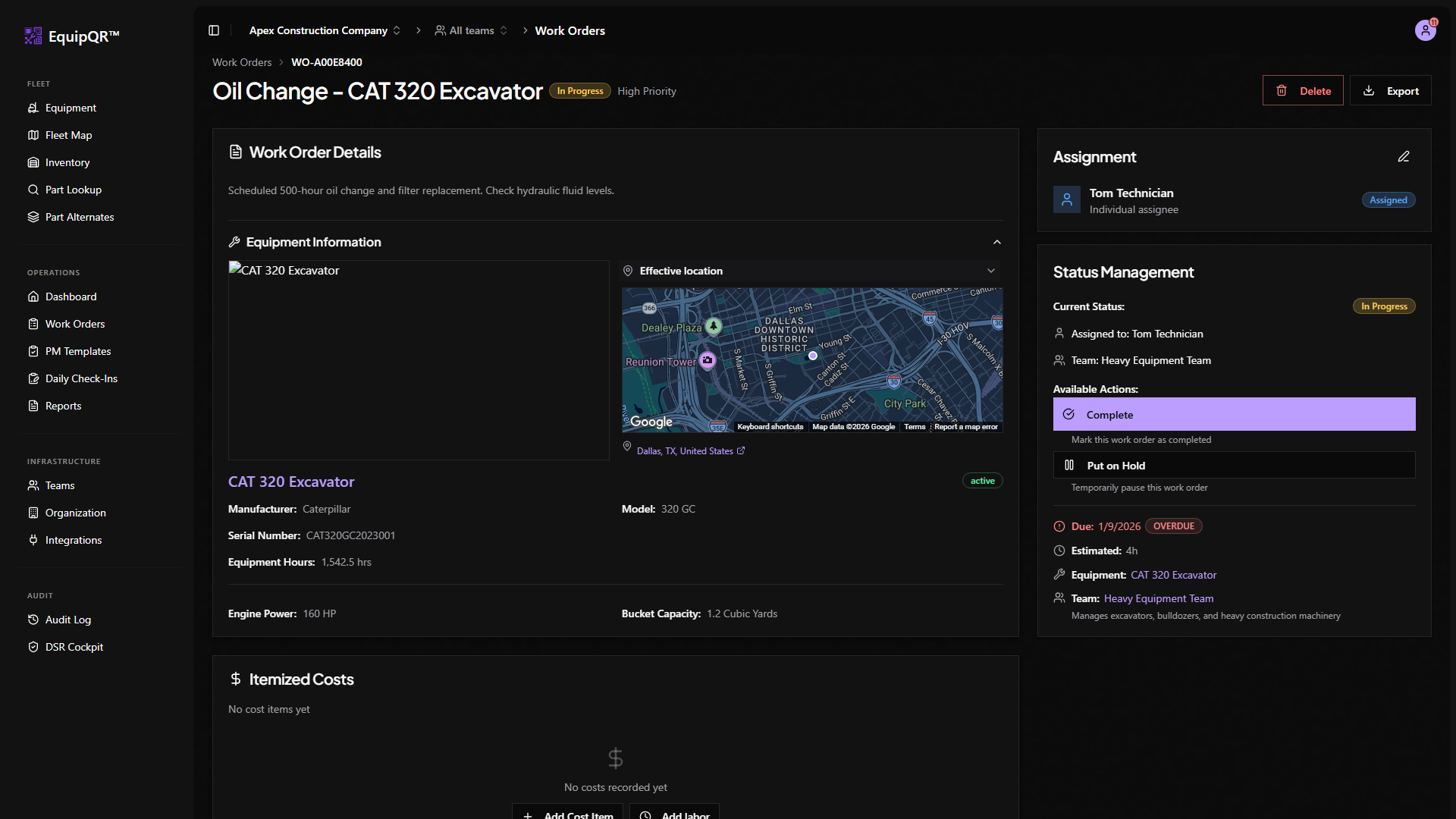Mark work order as Complete
1456x819 pixels.
click(1234, 414)
